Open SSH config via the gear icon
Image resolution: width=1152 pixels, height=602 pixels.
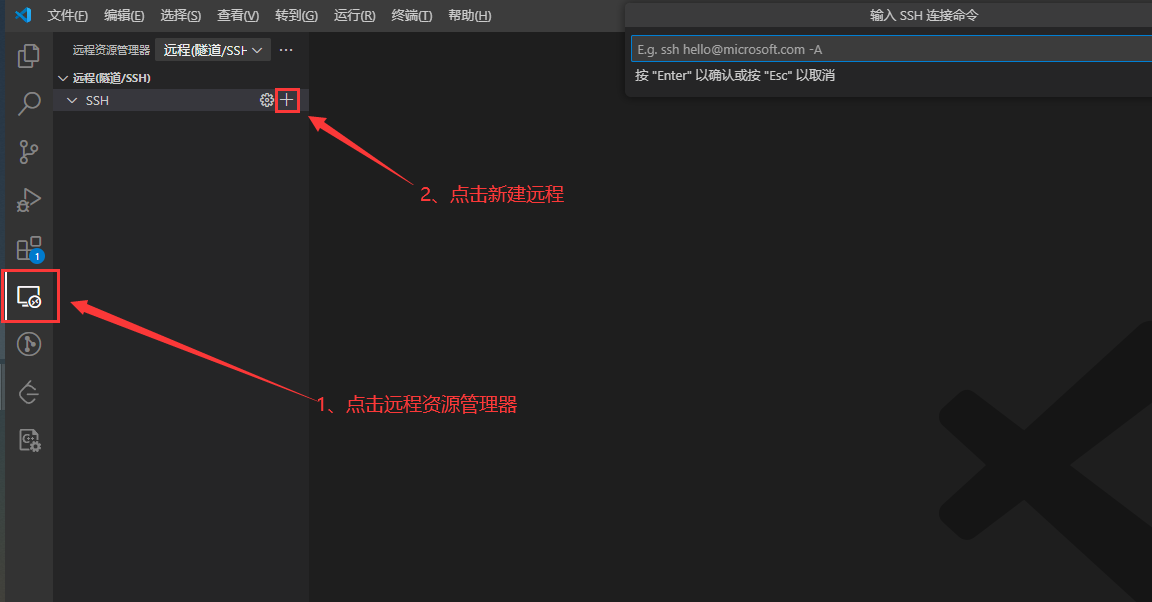[266, 100]
